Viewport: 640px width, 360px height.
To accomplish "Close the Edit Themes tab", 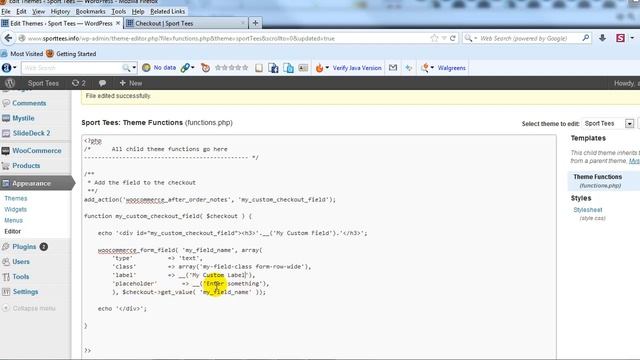I will pos(118,23).
